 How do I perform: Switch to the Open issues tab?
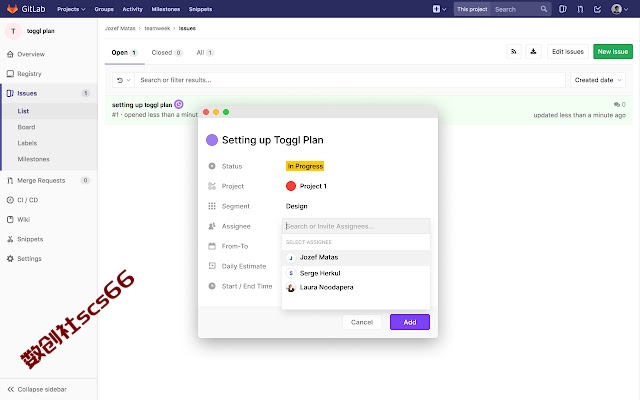point(124,53)
